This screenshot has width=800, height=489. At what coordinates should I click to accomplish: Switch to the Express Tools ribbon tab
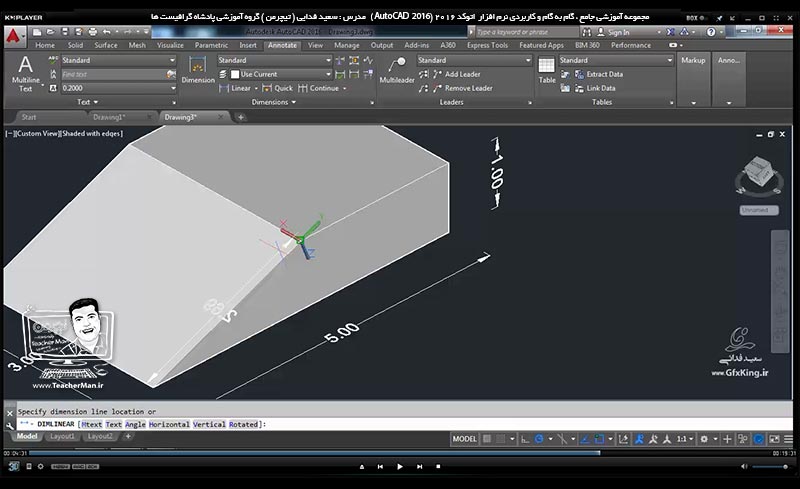[x=487, y=45]
